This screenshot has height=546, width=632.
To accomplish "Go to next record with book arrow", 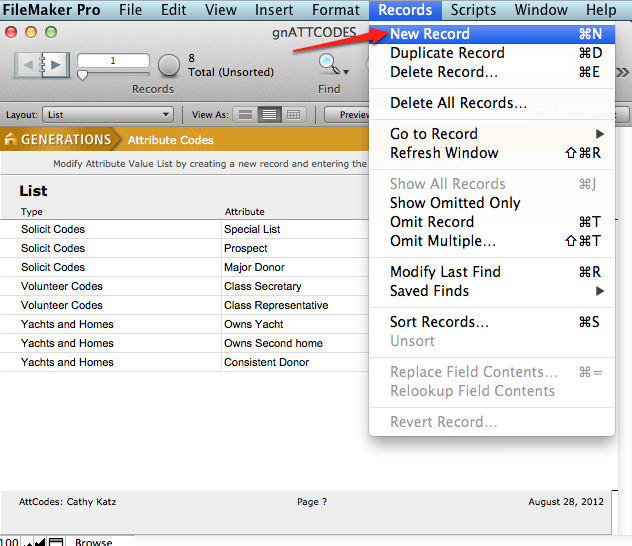I will point(56,64).
